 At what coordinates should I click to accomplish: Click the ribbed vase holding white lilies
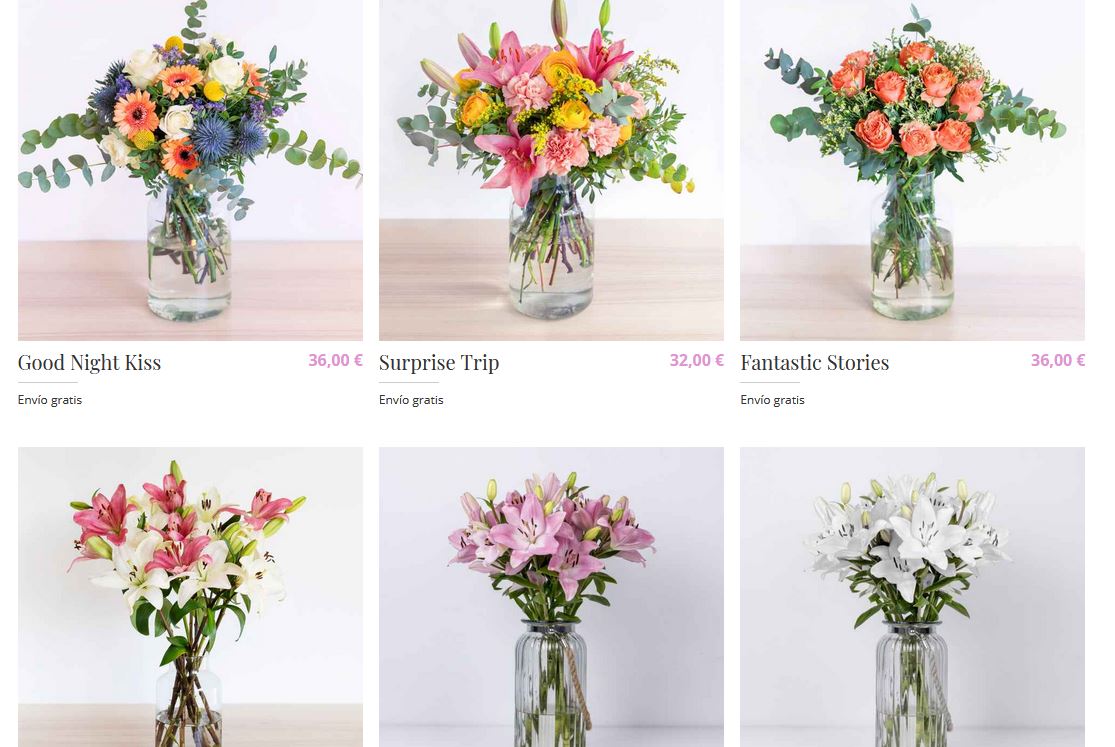[912, 683]
